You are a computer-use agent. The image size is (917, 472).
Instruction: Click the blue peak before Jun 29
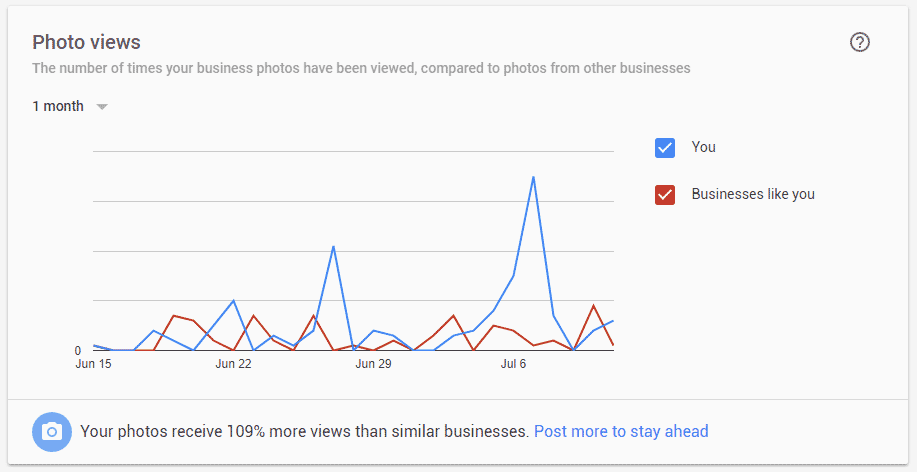coord(333,246)
